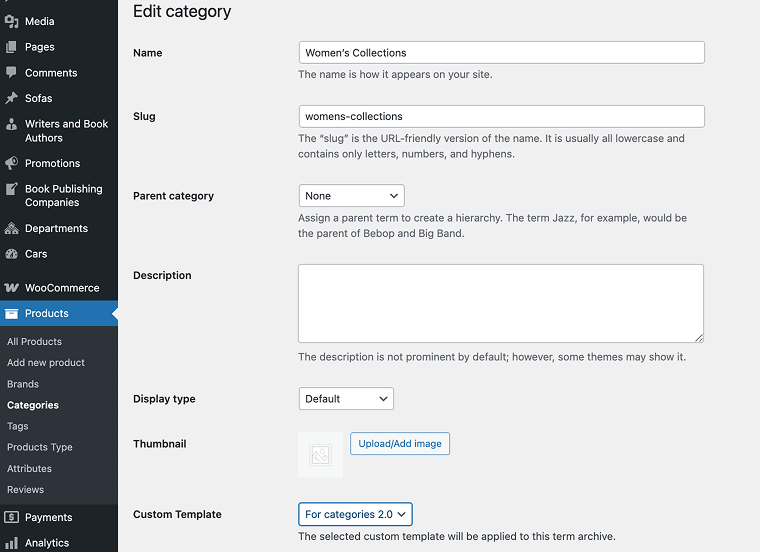Screen dimensions: 760x552
Task: Go to Attributes submenu
Action: coord(29,469)
